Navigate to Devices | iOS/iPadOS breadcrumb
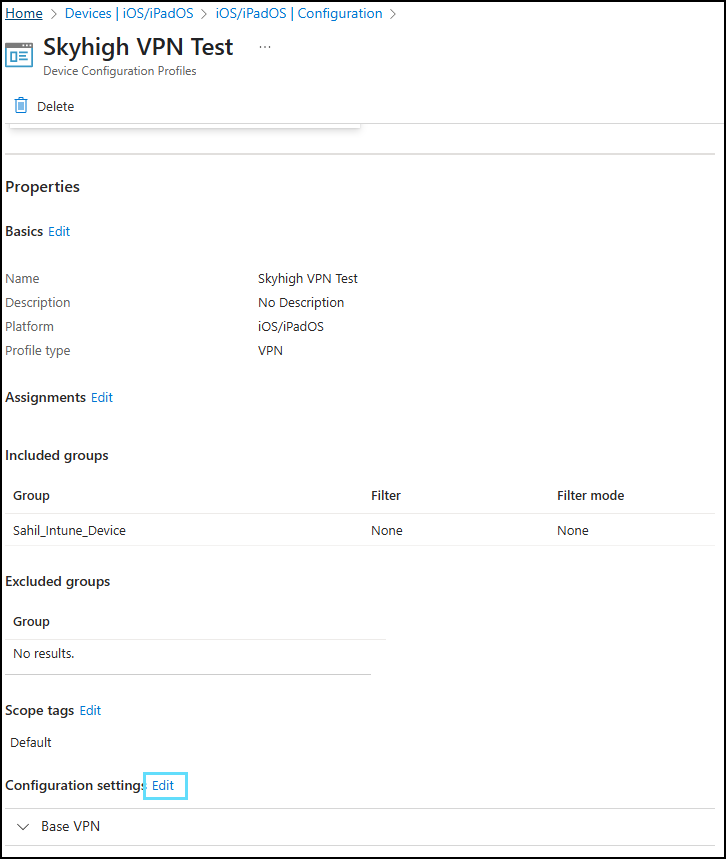Screen dimensions: 726x859 tap(129, 13)
